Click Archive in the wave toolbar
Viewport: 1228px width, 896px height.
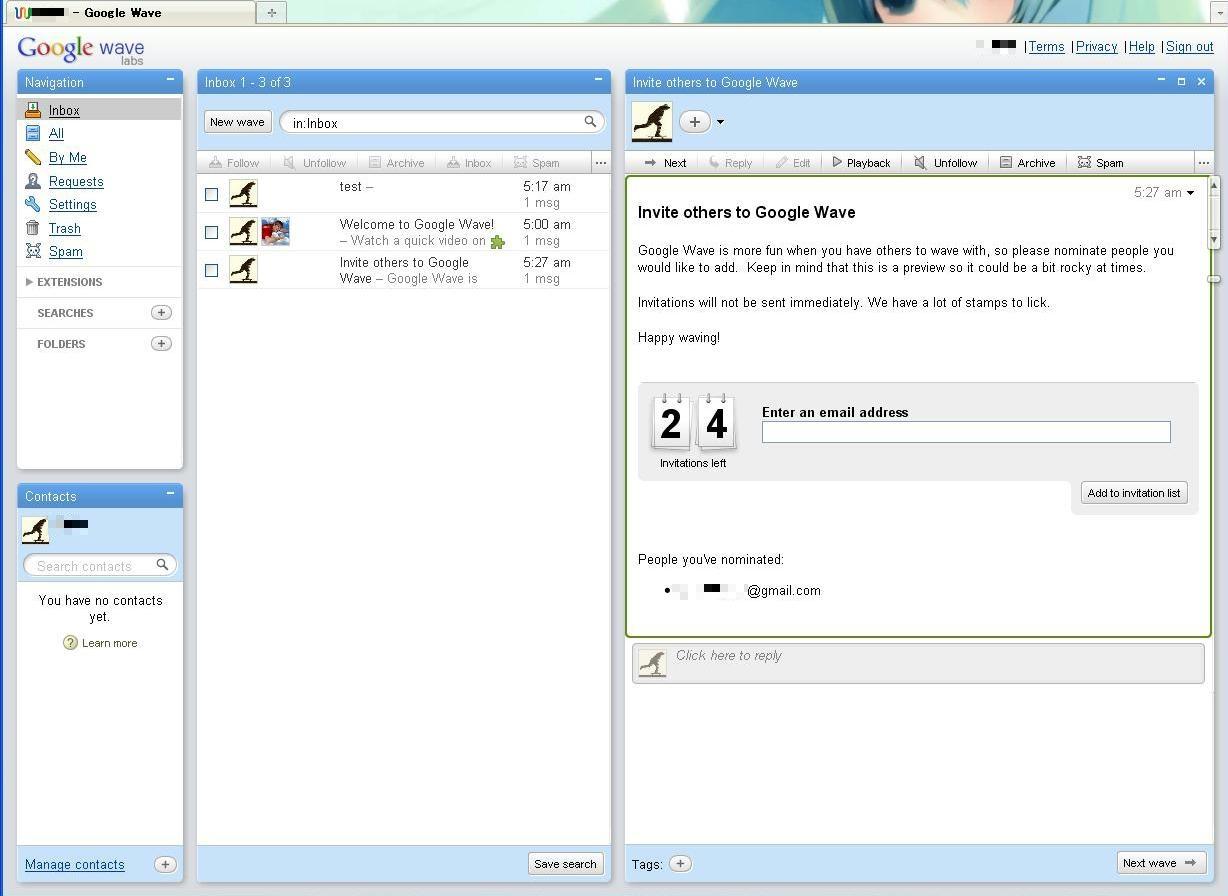tap(1027, 162)
